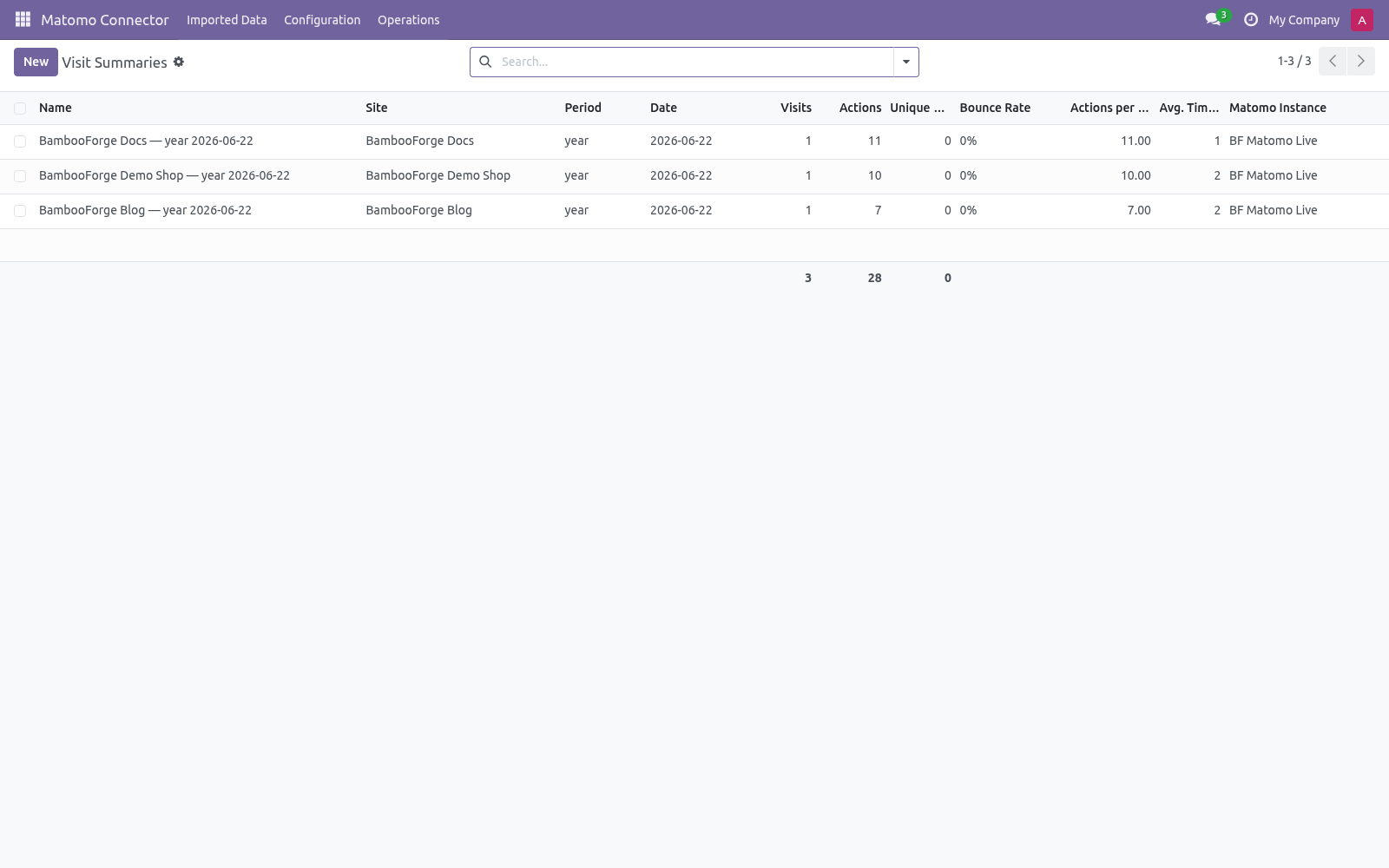Sort by the Bounce Rate column header
Viewport: 1389px width, 868px height.
click(x=995, y=108)
